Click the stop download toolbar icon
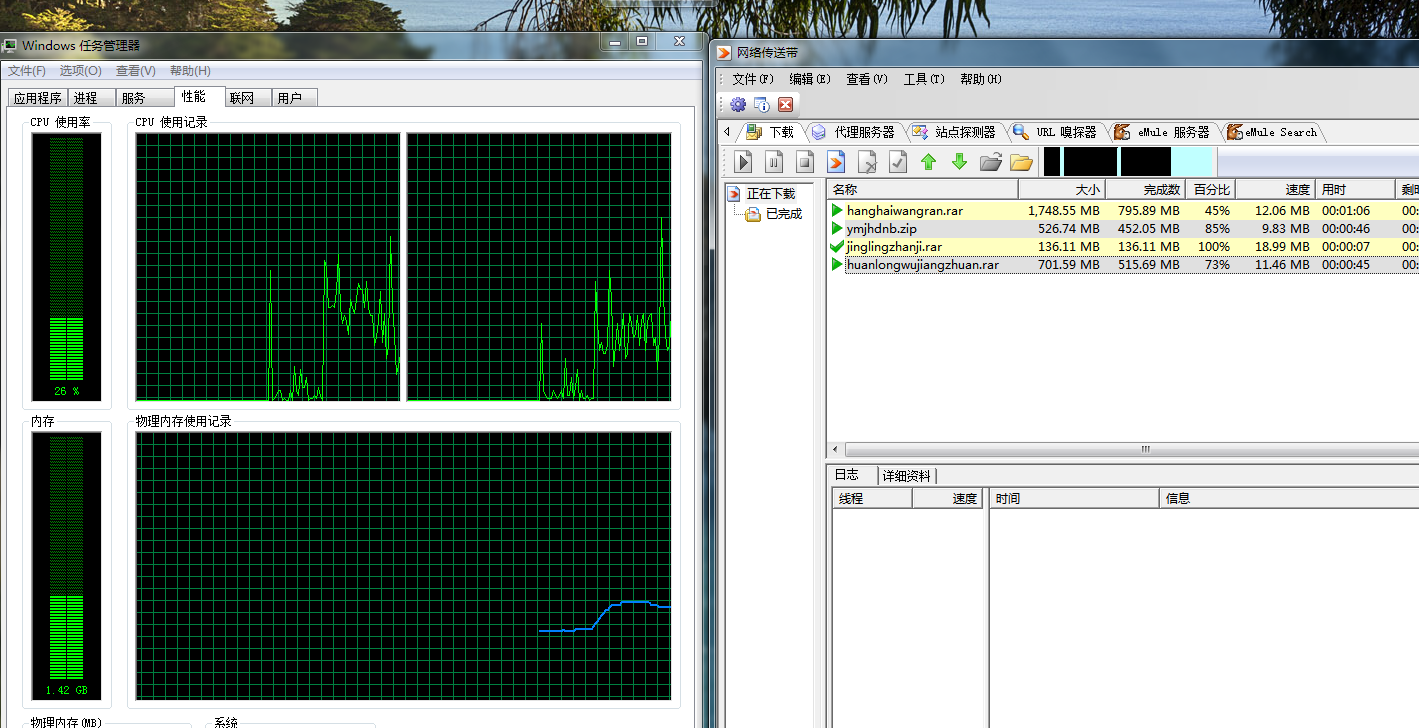The image size is (1419, 728). tap(805, 162)
